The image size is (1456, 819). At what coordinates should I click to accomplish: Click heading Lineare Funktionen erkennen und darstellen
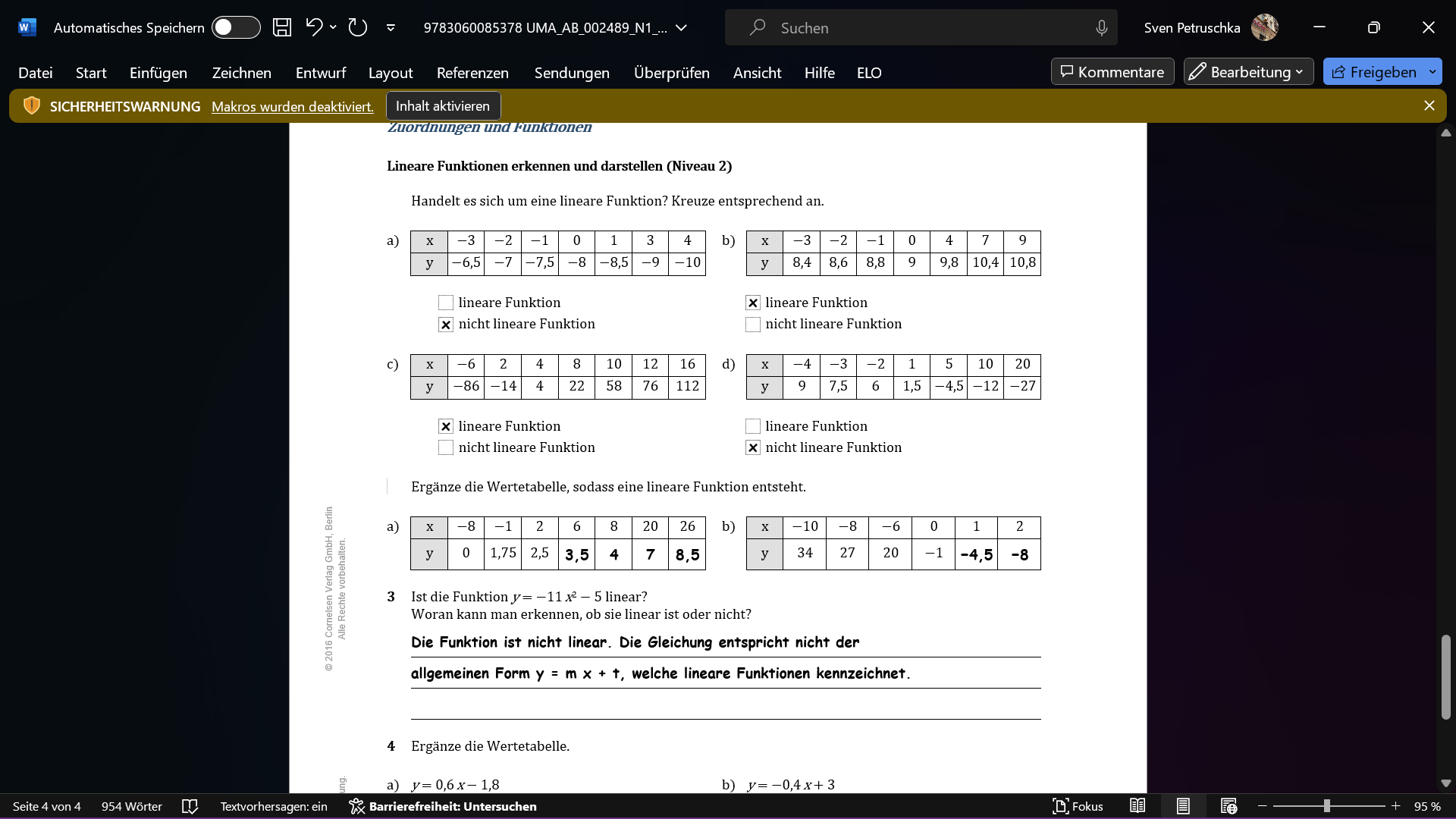click(560, 166)
